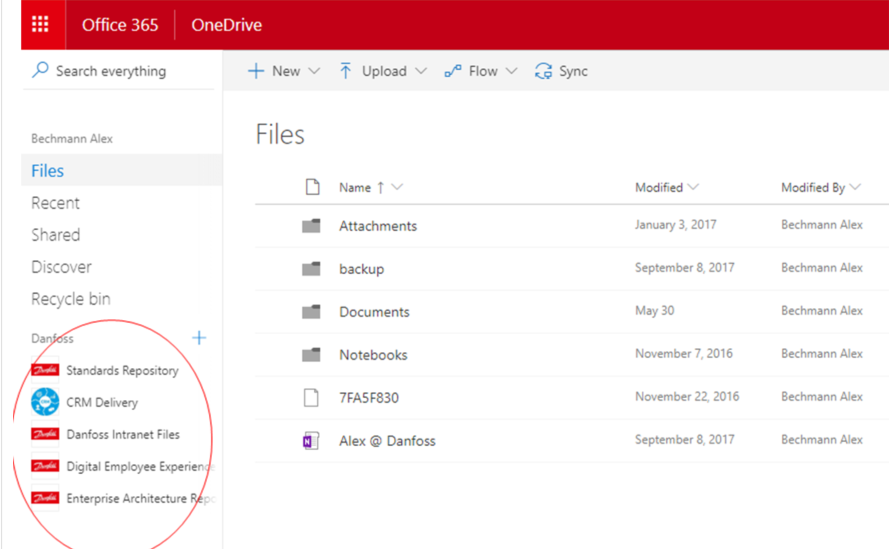Open the Name column dropdown chevron
The height and width of the screenshot is (554, 889).
pyautogui.click(x=397, y=187)
